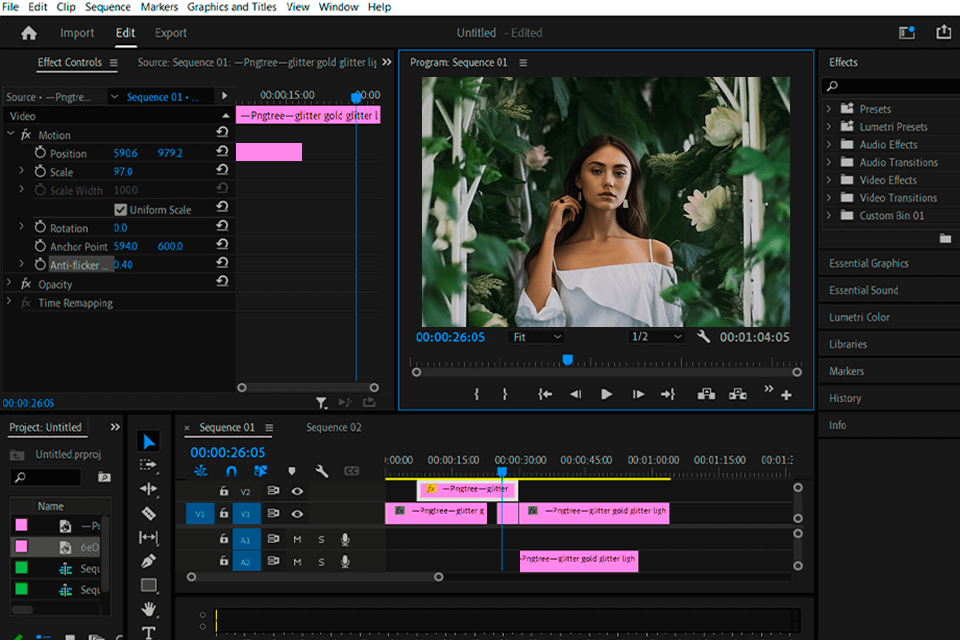This screenshot has width=960, height=640.
Task: Click the Effects search field
Action: [x=891, y=86]
